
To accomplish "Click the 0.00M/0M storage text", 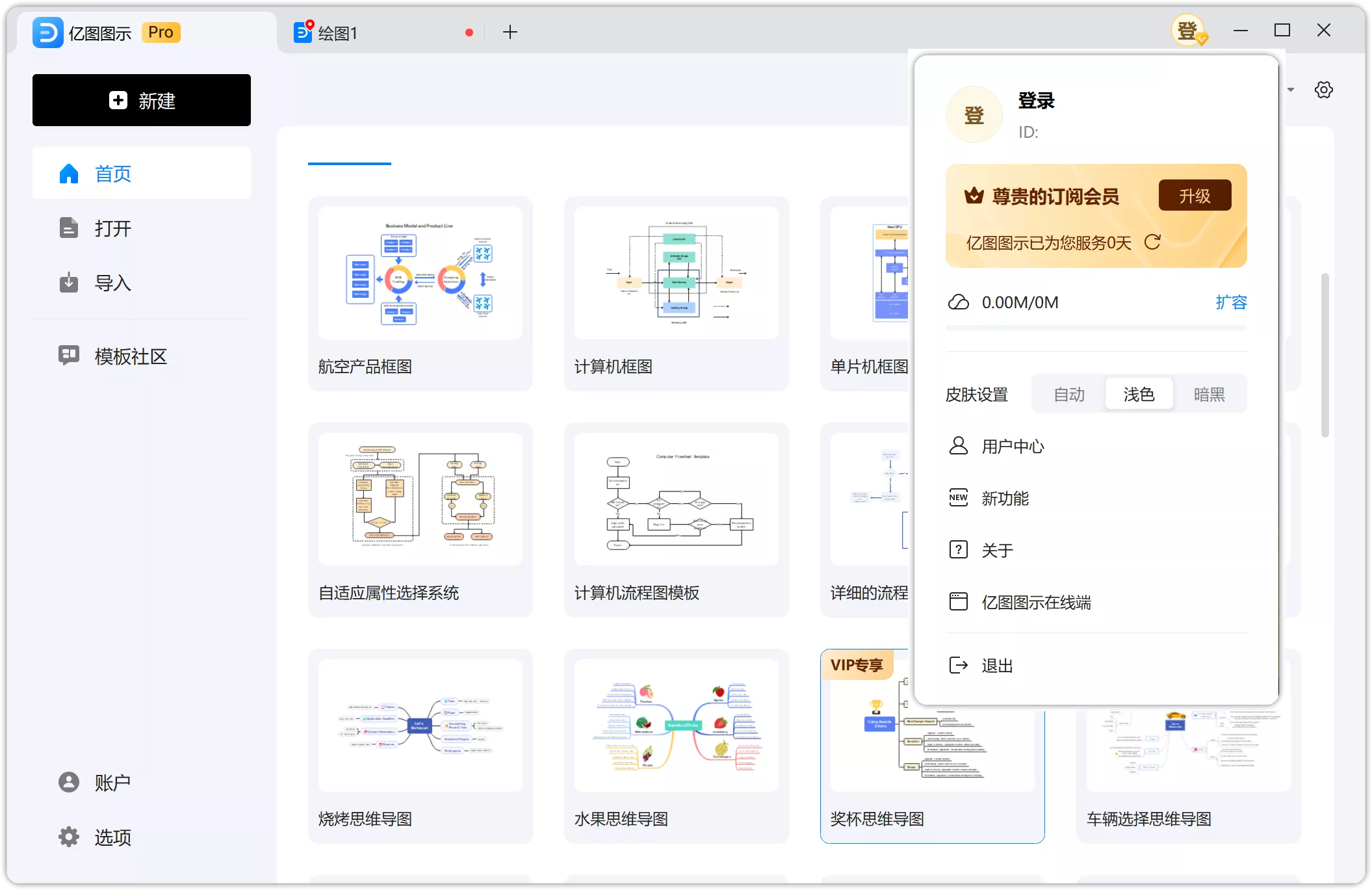I will click(x=1020, y=302).
